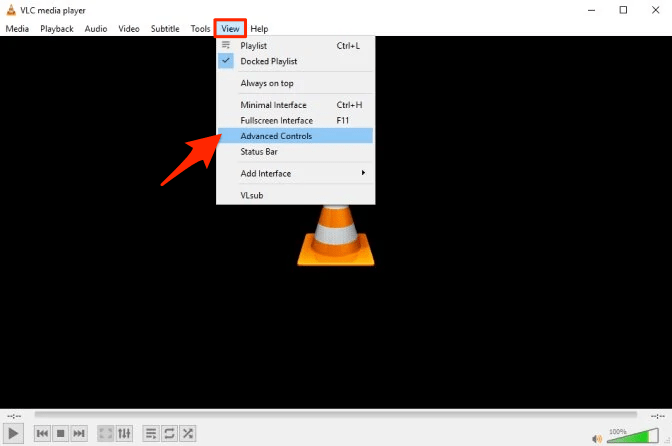Open the Audio menu

[96, 29]
